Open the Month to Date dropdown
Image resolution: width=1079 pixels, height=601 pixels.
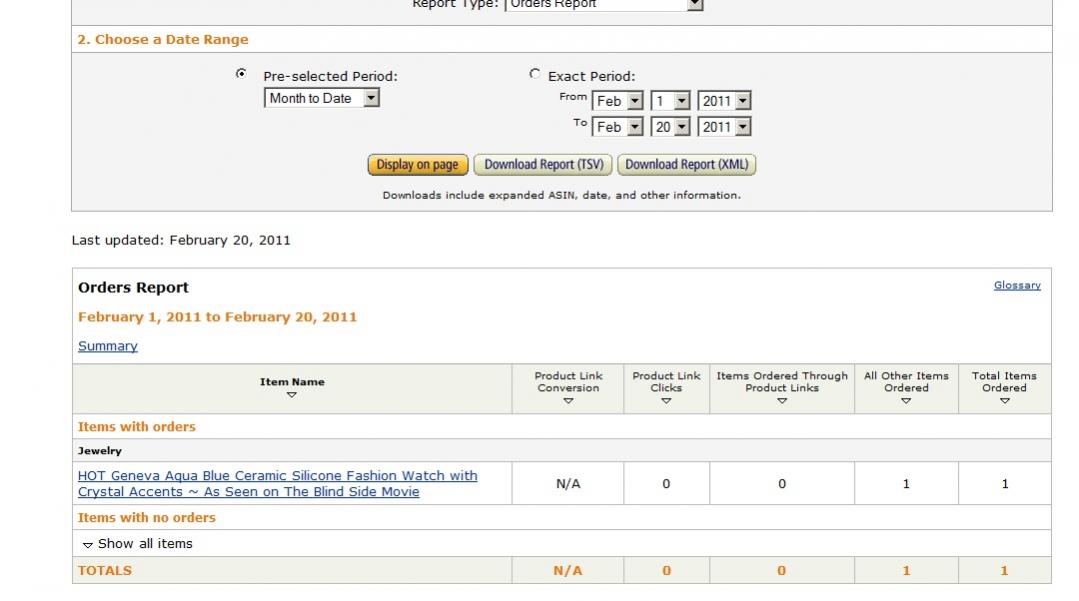371,98
